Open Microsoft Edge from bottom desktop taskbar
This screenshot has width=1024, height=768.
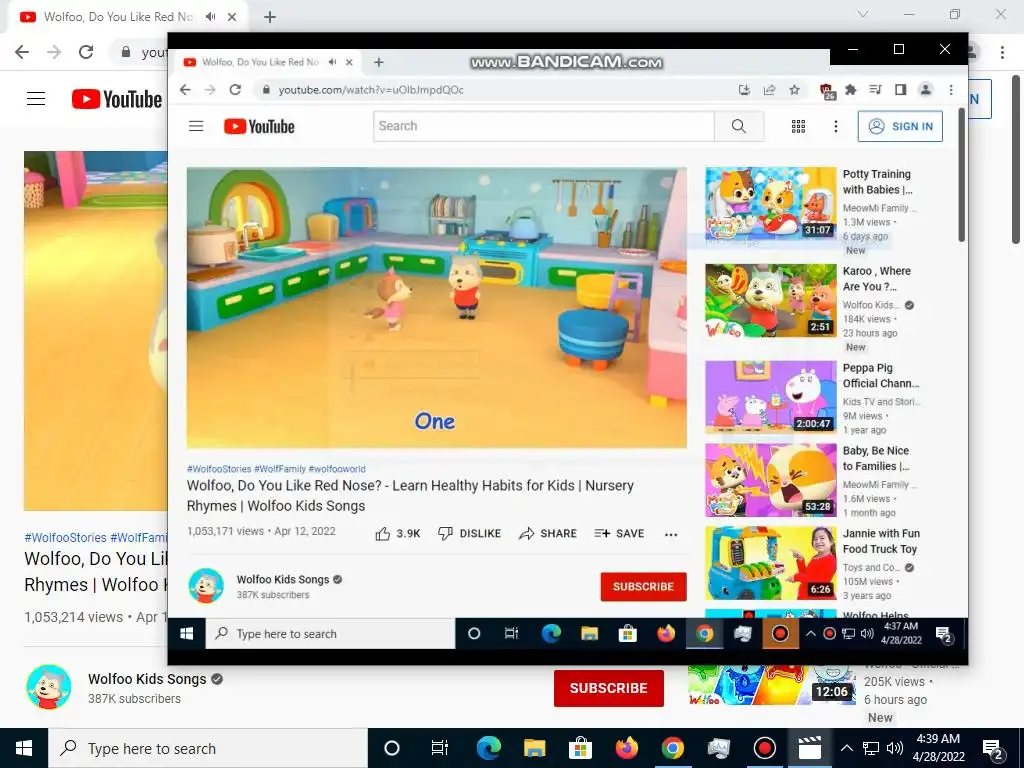point(488,748)
